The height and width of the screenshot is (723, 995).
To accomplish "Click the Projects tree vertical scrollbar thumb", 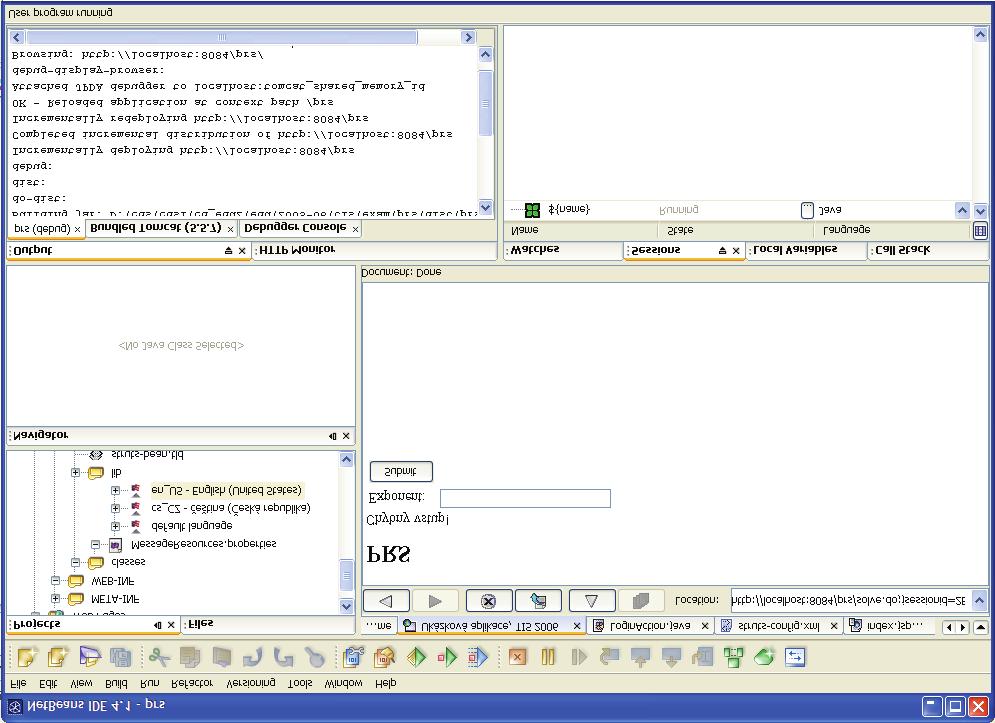I will [x=346, y=576].
